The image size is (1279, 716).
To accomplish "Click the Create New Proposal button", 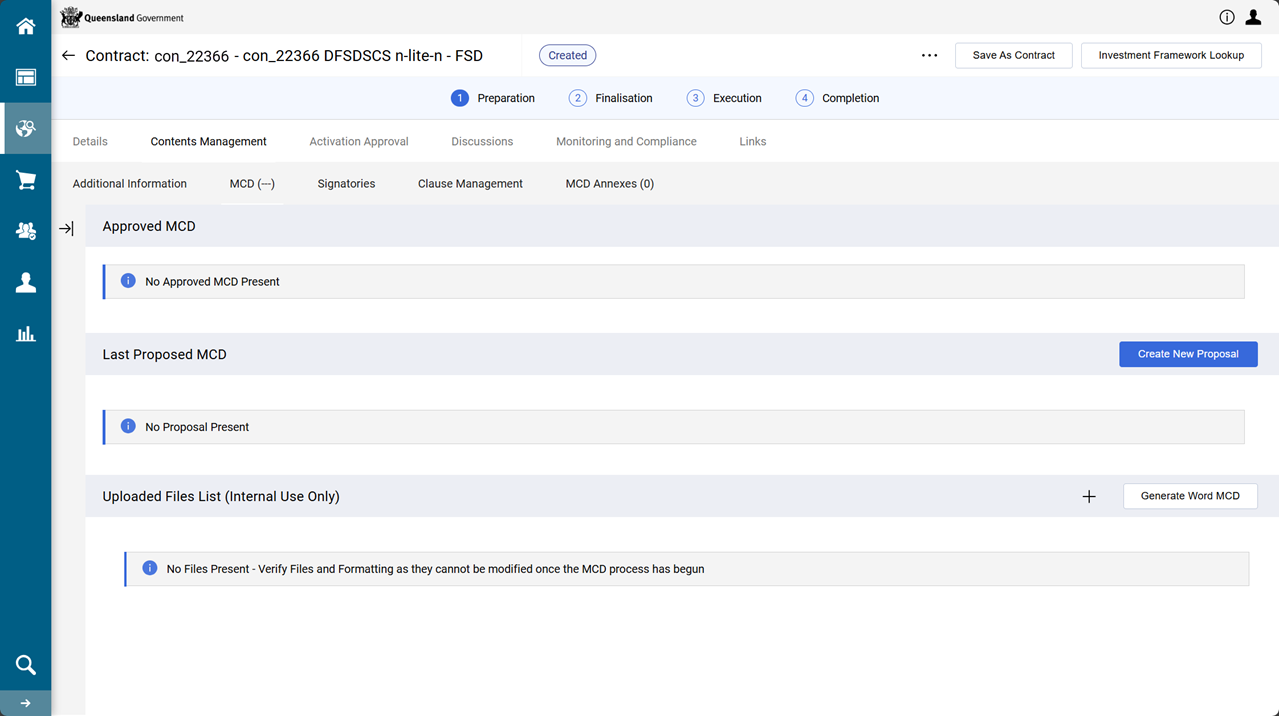I will pyautogui.click(x=1187, y=354).
